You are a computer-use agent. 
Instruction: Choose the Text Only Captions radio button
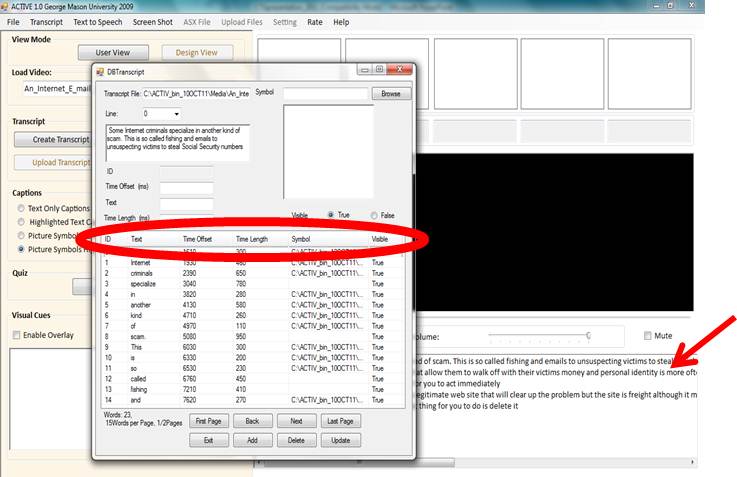click(x=20, y=208)
